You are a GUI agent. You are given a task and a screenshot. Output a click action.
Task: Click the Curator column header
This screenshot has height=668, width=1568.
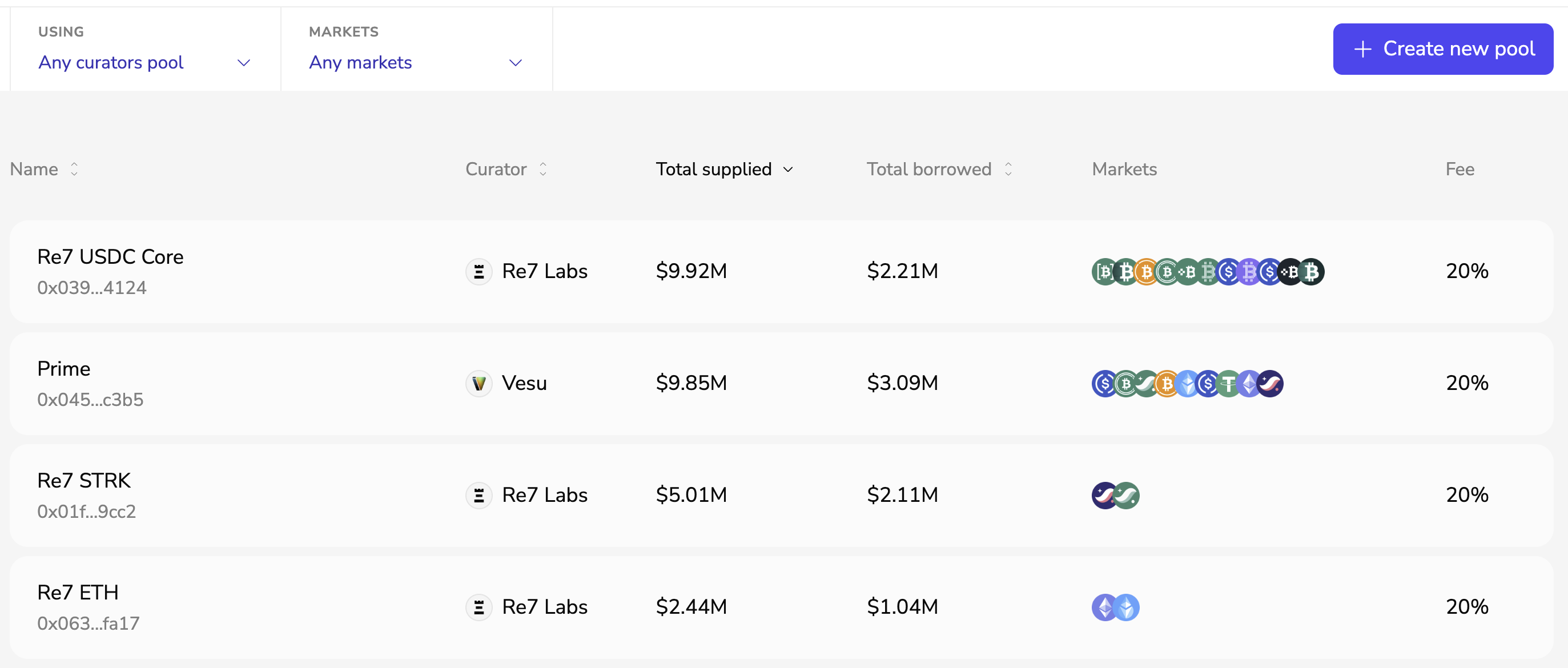tap(496, 169)
